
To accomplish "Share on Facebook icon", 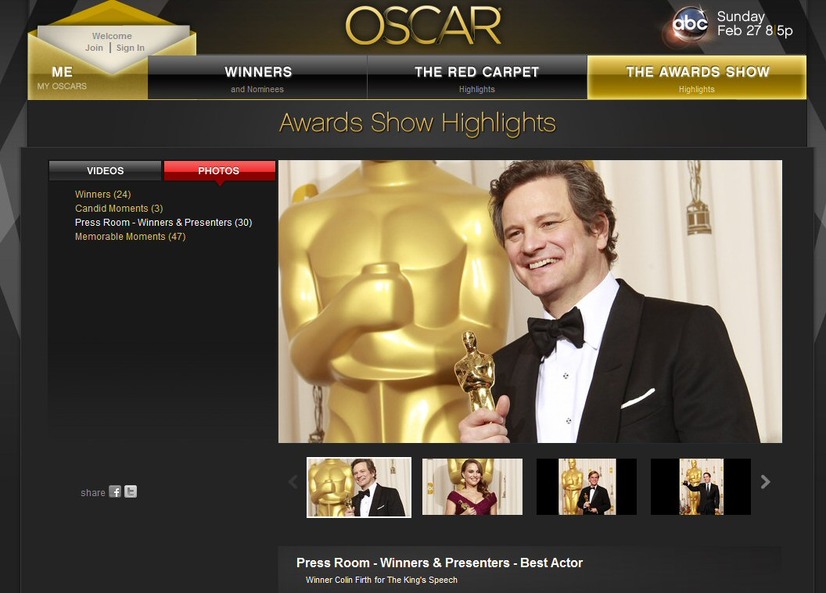I will coord(115,492).
